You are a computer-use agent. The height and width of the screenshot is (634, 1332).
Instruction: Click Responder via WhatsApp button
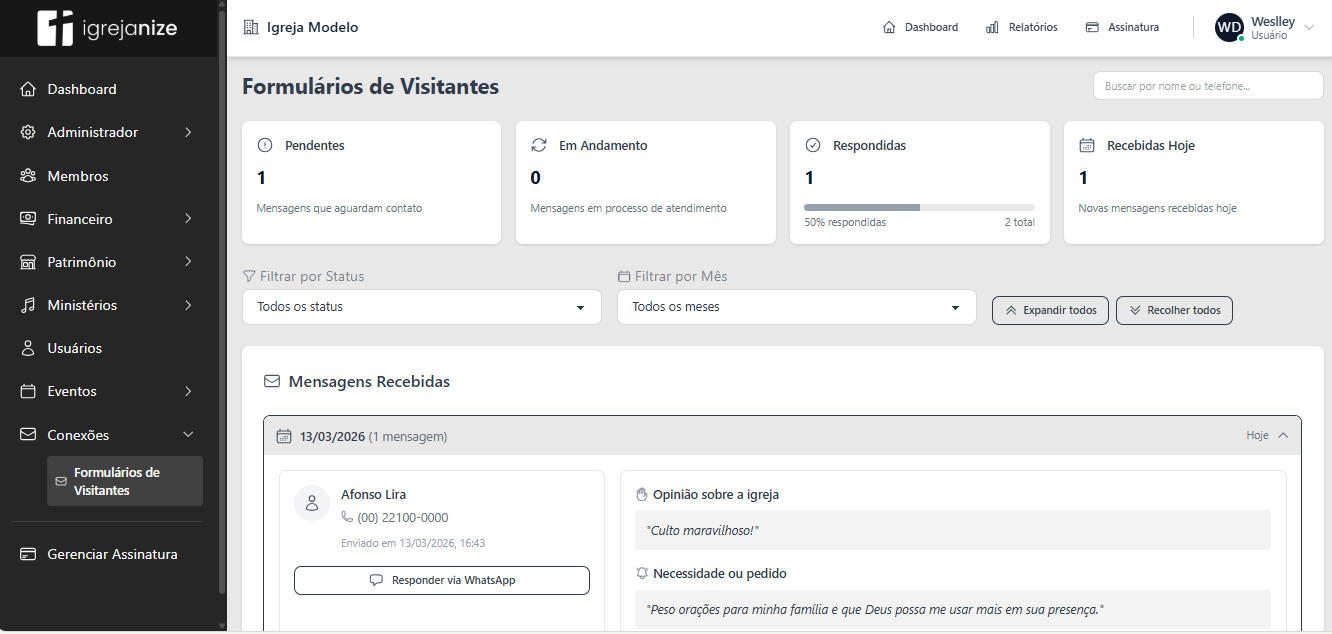(441, 580)
